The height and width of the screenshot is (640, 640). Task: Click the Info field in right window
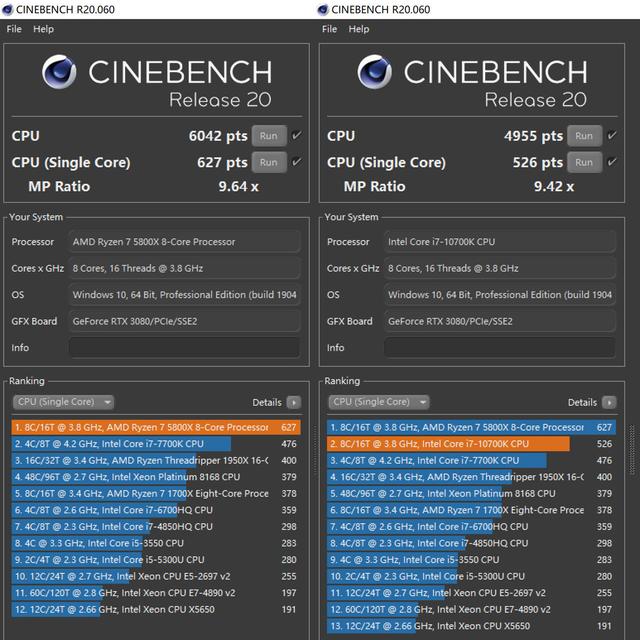click(500, 348)
